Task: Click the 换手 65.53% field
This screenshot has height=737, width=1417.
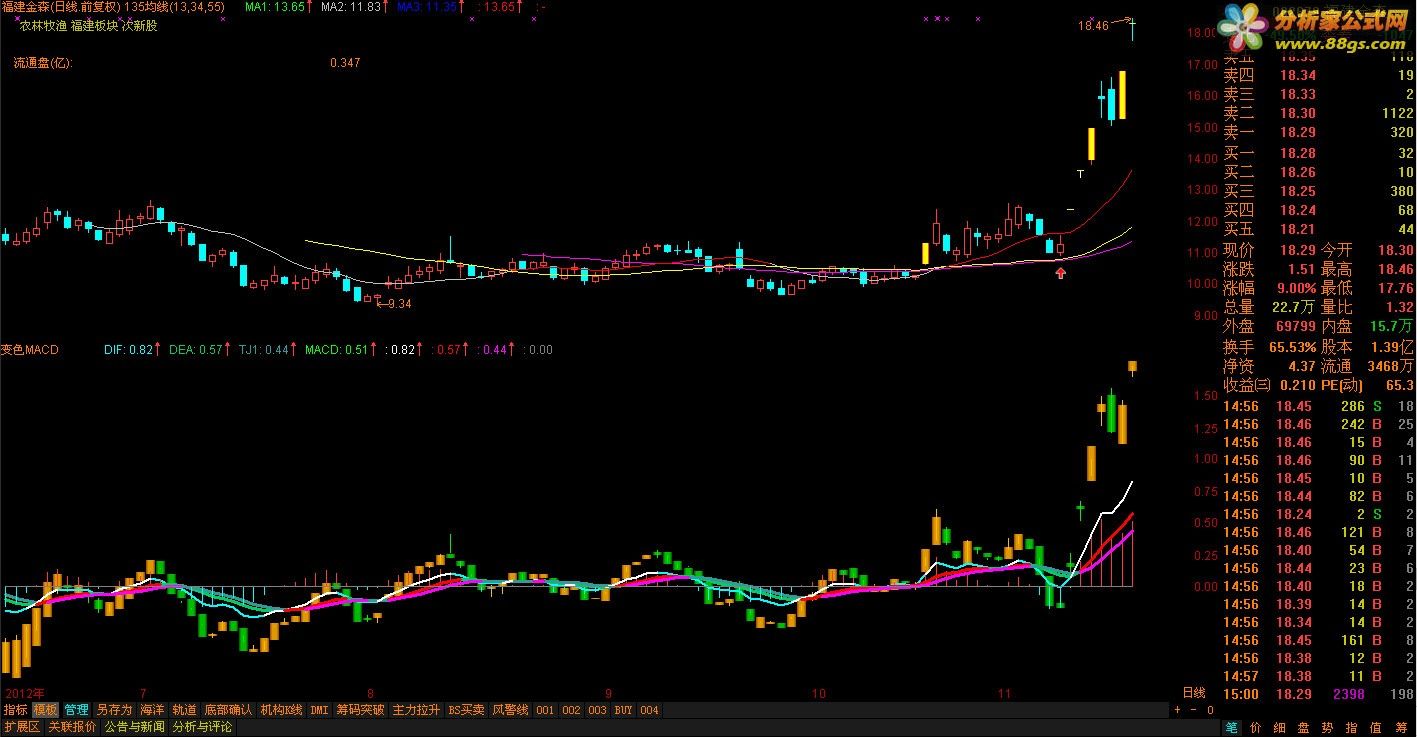Action: [x=1270, y=346]
